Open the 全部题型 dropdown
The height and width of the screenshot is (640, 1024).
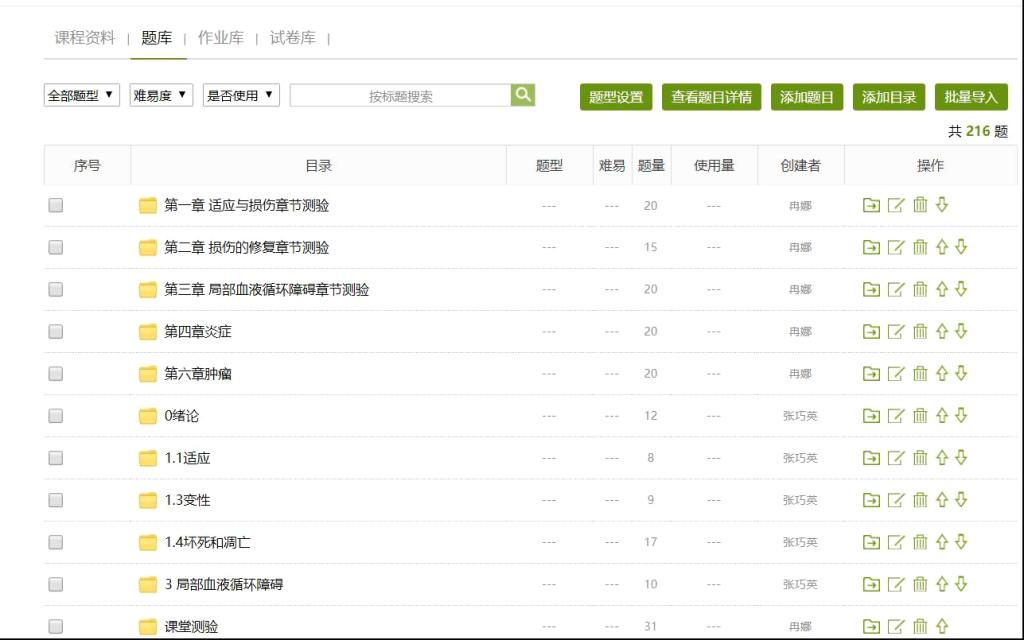tap(82, 96)
